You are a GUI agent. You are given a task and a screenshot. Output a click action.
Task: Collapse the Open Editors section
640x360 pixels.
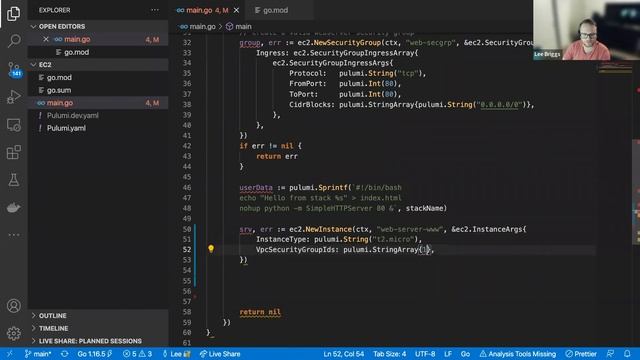(98, 26)
